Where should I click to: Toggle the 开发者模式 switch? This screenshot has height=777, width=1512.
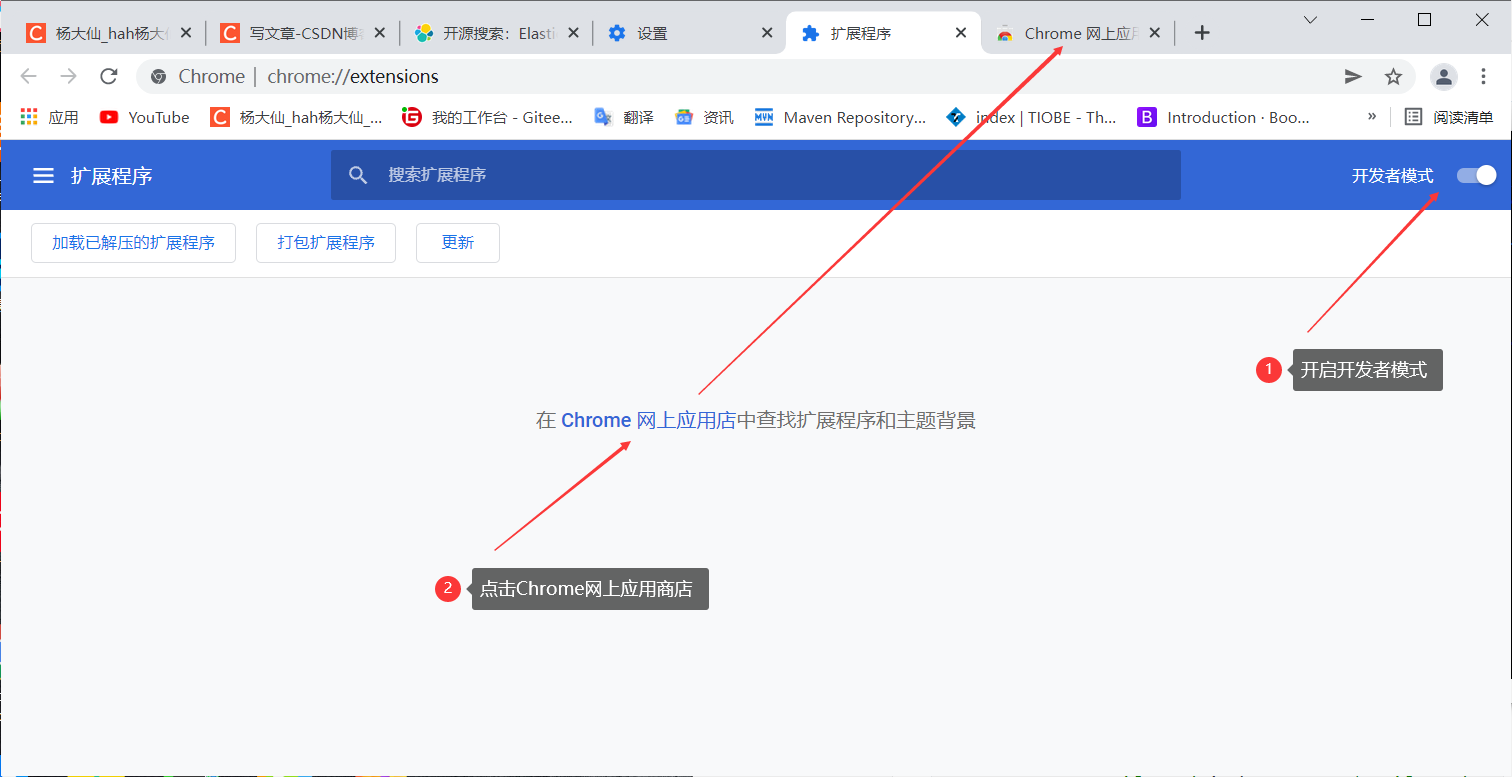[1476, 175]
